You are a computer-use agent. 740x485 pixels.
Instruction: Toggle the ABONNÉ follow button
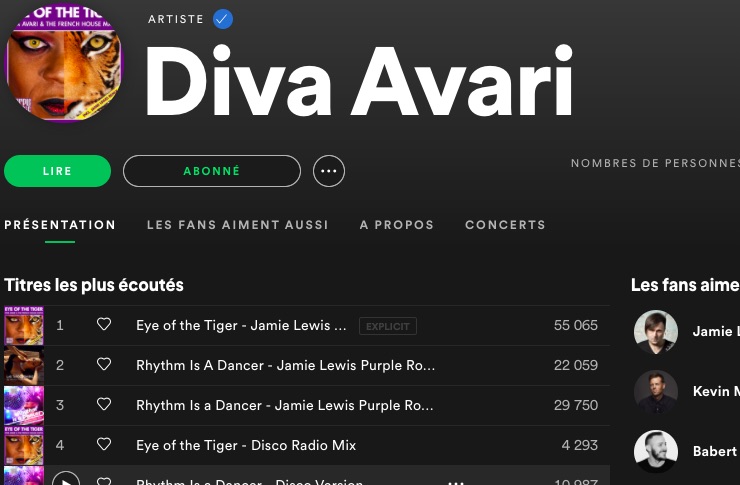[x=212, y=171]
